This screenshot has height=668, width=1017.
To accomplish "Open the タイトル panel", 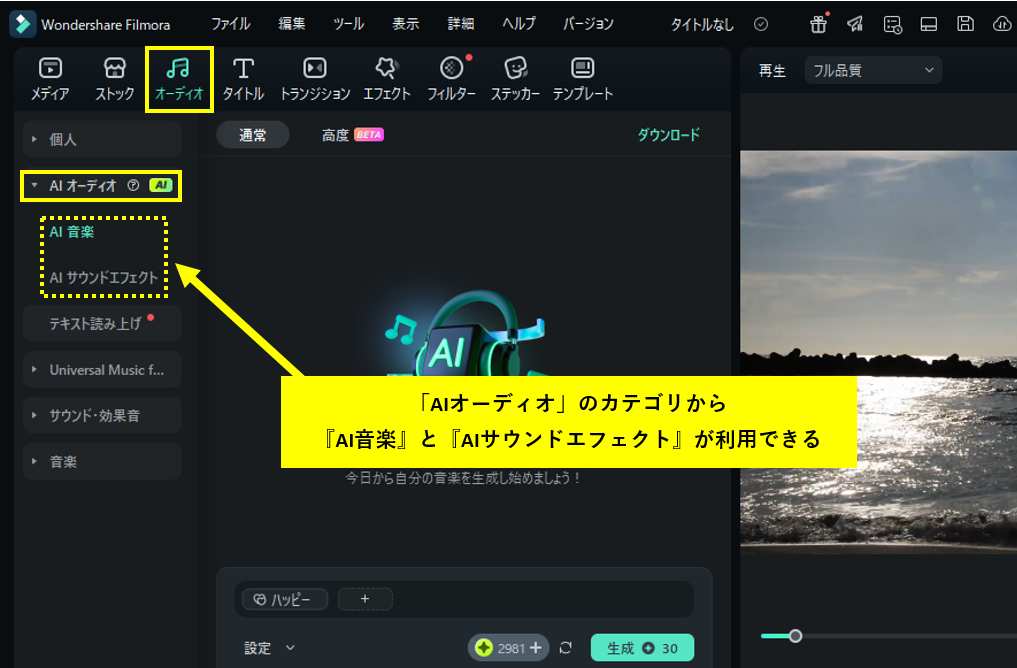I will click(245, 78).
